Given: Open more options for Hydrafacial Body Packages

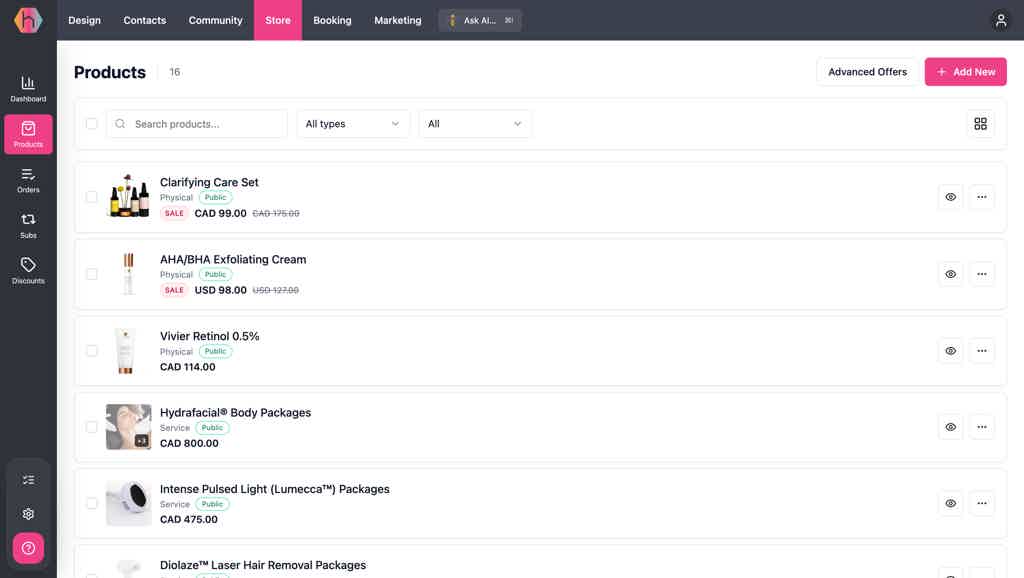Looking at the screenshot, I should point(982,427).
